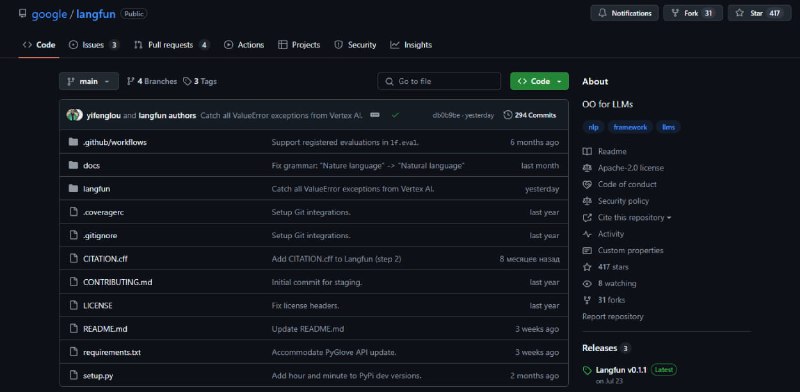Focus the Go to file search field
The image size is (800, 392).
click(439, 81)
